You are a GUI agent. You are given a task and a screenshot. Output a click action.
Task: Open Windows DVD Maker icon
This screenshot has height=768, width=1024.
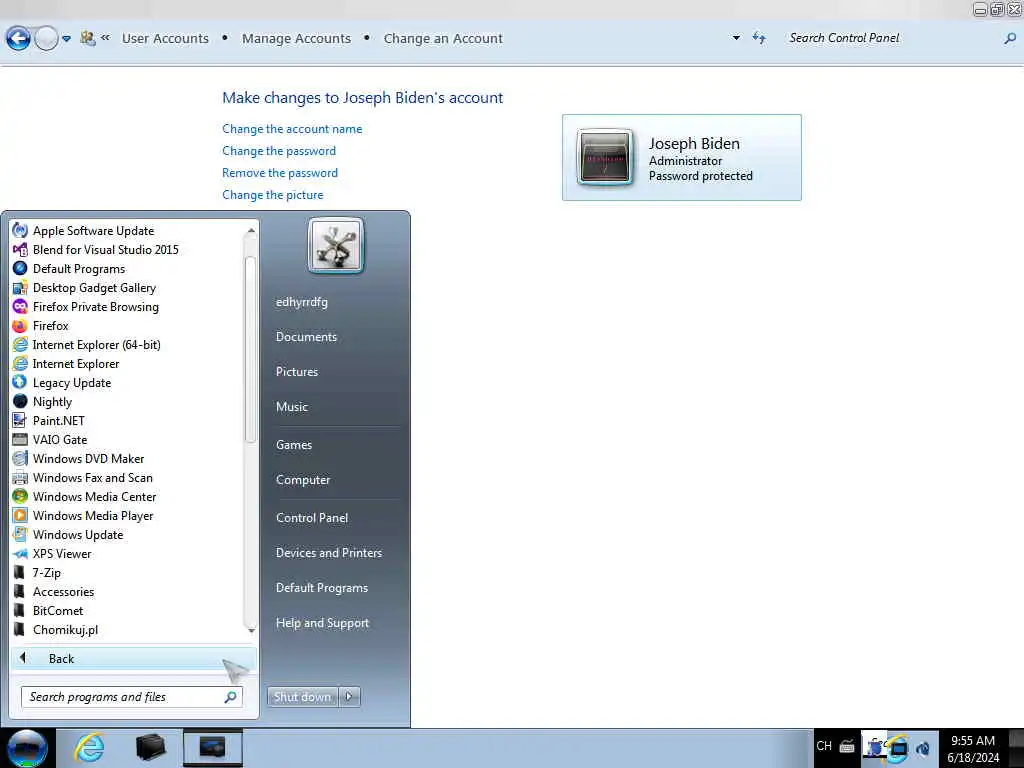coord(20,458)
